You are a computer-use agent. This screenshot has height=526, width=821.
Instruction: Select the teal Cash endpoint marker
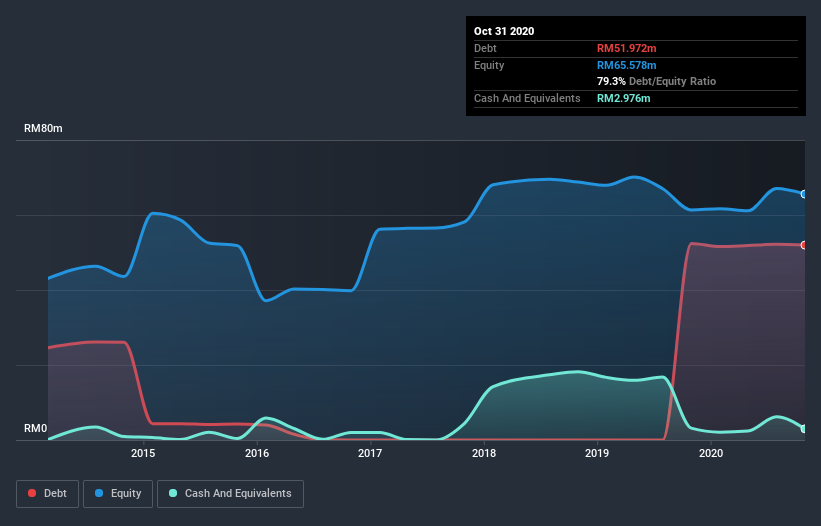(804, 429)
